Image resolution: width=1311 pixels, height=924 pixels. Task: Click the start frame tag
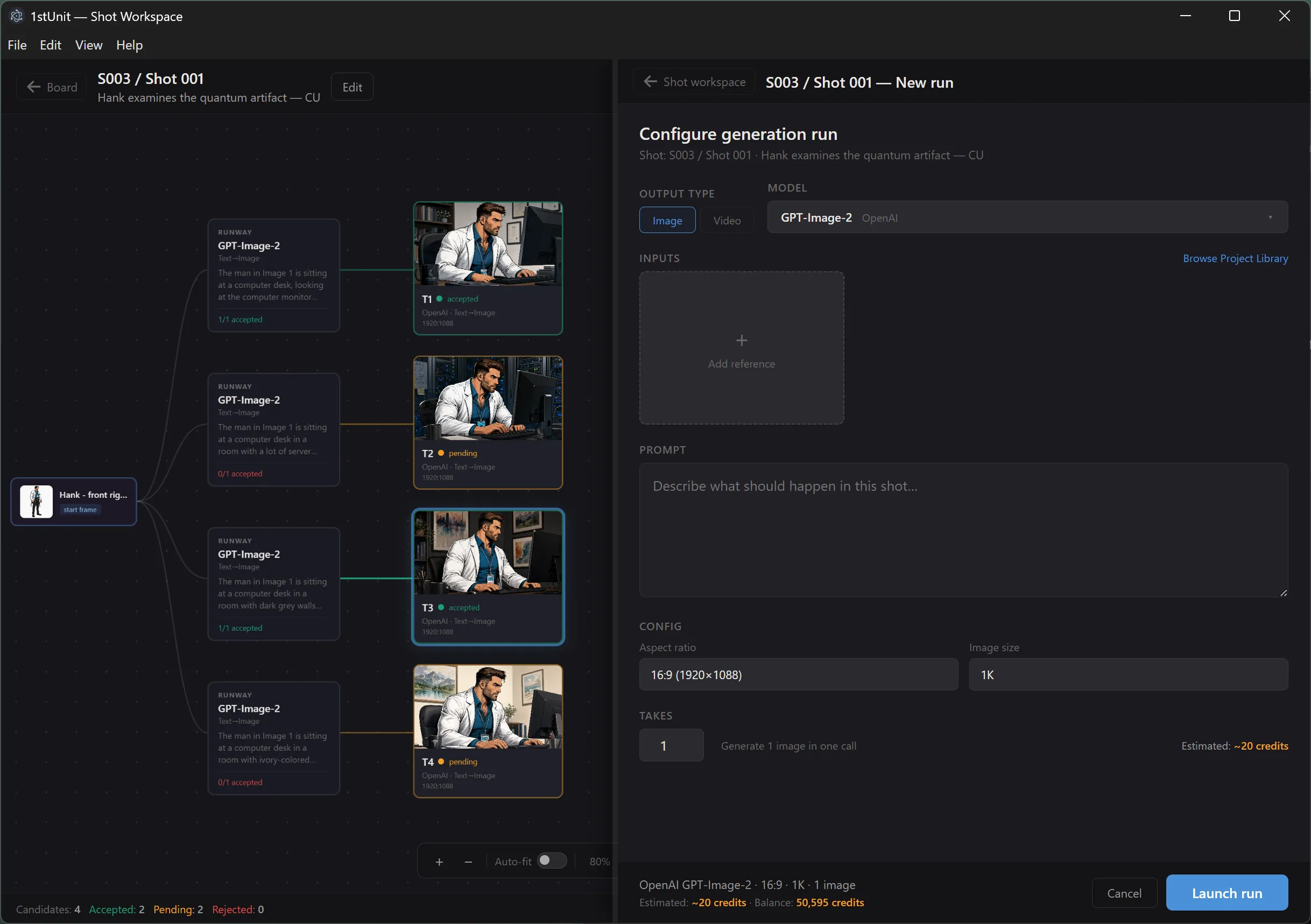(80, 510)
